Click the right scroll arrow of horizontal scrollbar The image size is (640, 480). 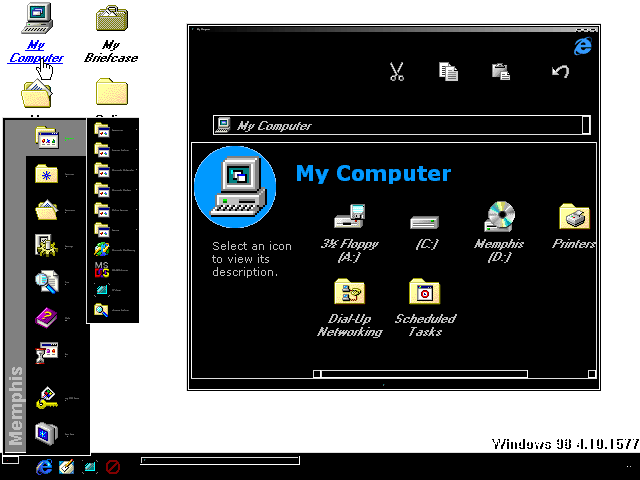[592, 374]
